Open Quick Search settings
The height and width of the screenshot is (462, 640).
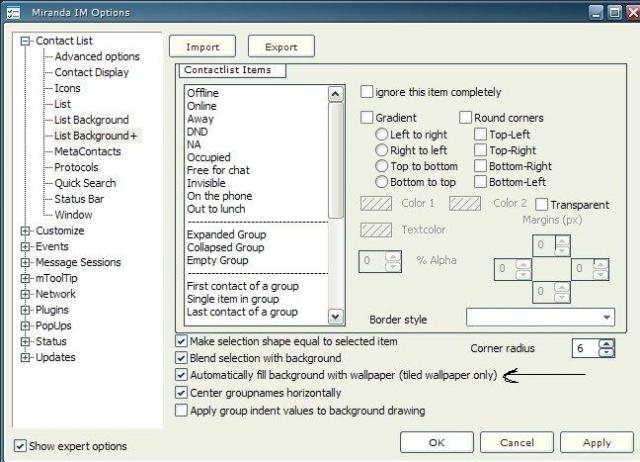point(85,183)
